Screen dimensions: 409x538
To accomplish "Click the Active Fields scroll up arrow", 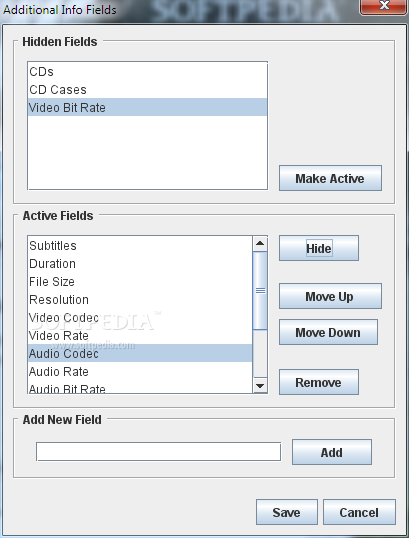I will (x=260, y=243).
